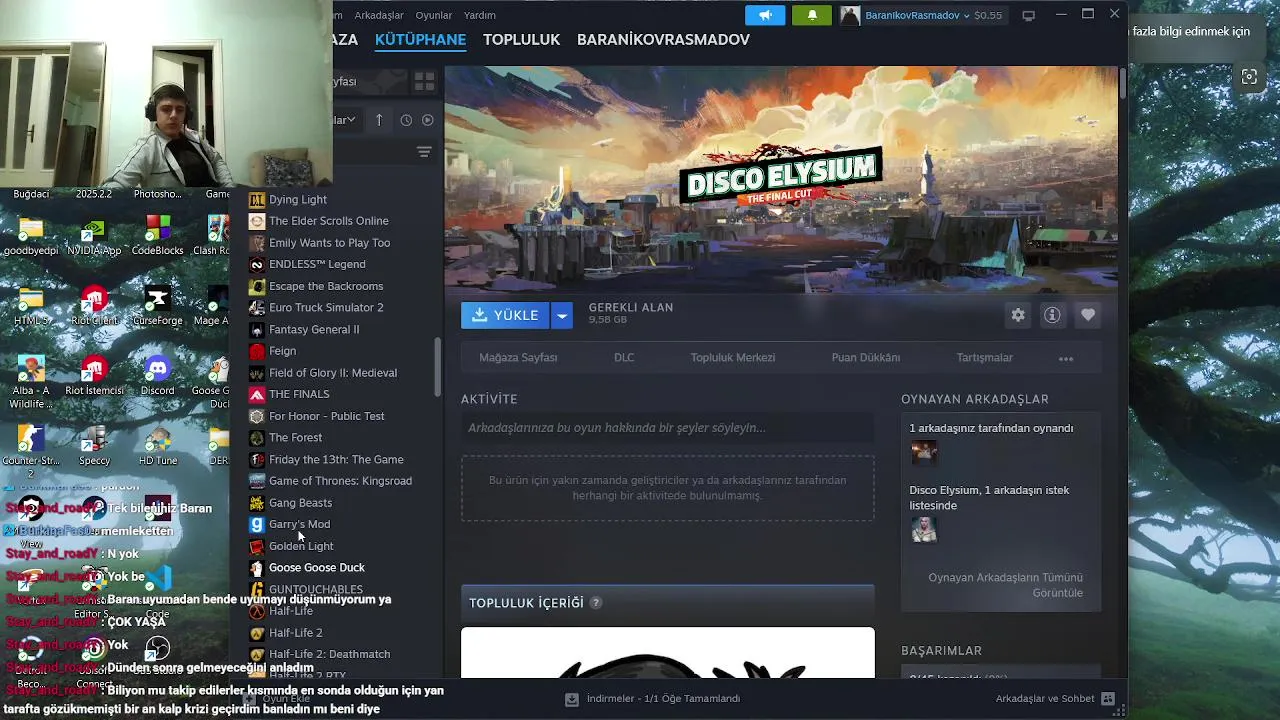Image resolution: width=1280 pixels, height=720 pixels.
Task: Click the user profile avatar in title bar
Action: coord(850,15)
